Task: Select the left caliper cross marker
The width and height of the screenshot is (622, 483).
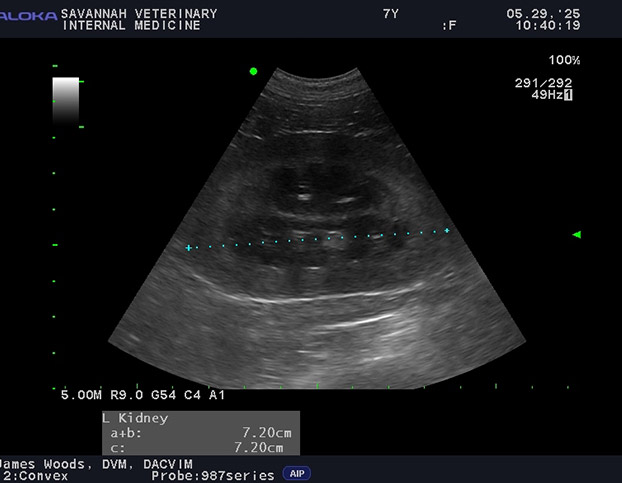Action: coord(189,248)
